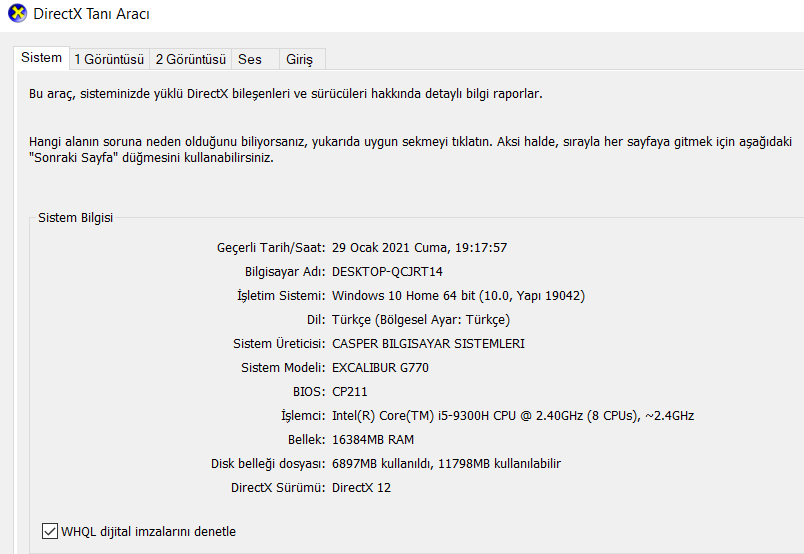
Task: Click BIOS value CP211
Action: 350,392
